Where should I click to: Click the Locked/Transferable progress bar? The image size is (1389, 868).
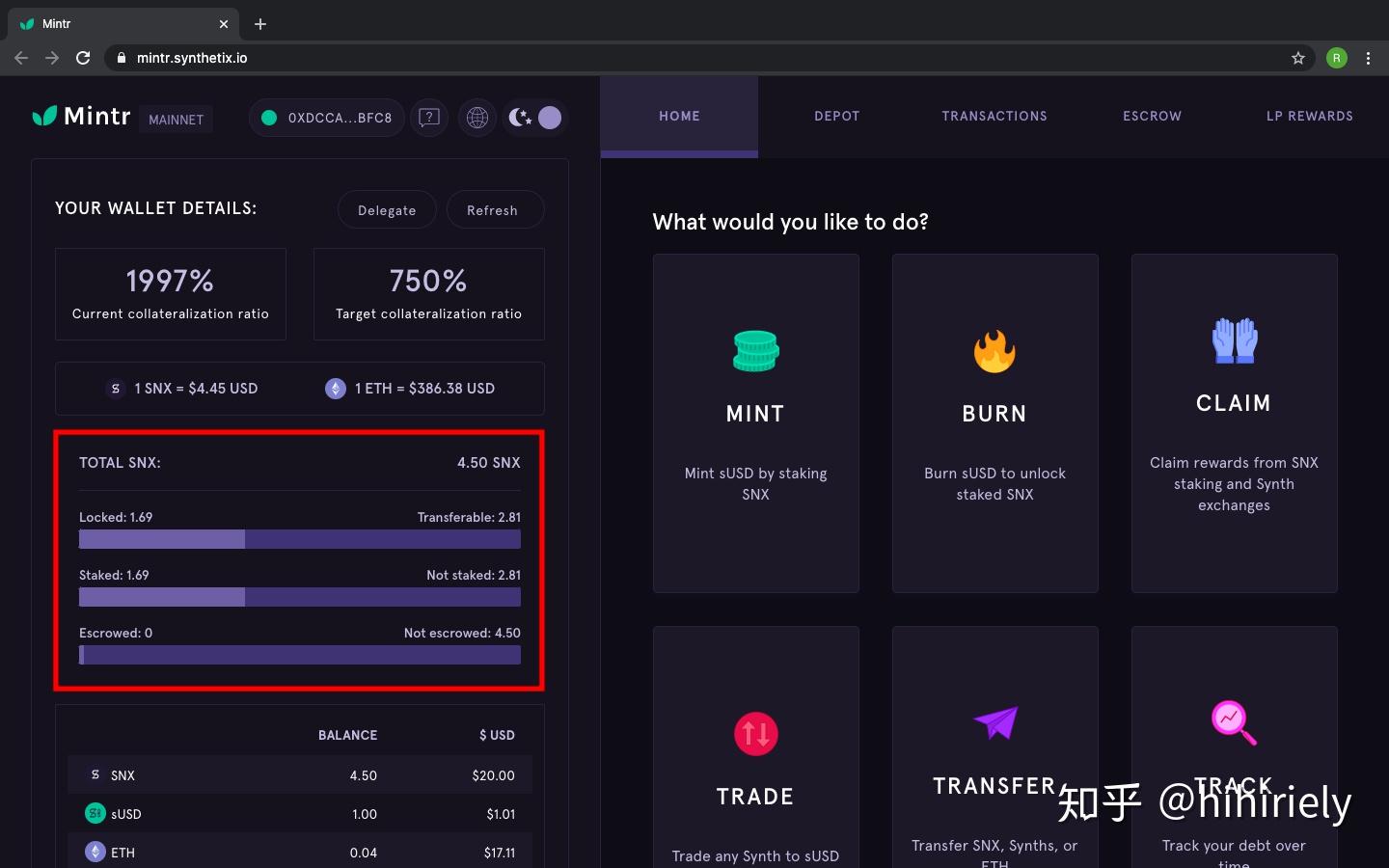(x=300, y=539)
